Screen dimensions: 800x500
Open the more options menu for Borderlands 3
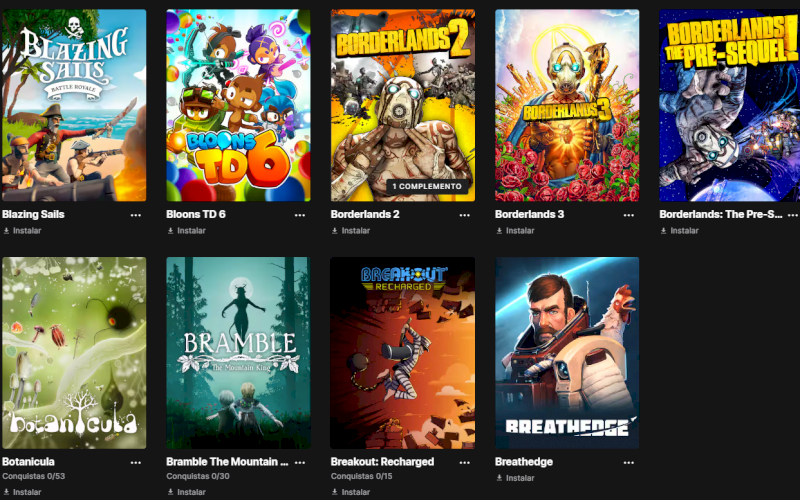[x=629, y=215]
